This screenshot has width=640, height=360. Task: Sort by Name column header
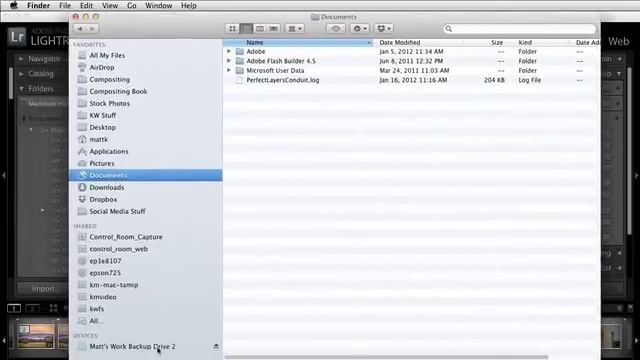[x=298, y=42]
